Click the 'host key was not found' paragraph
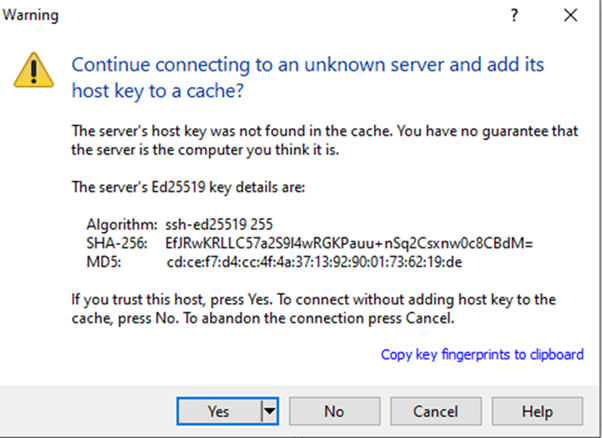 [x=325, y=140]
